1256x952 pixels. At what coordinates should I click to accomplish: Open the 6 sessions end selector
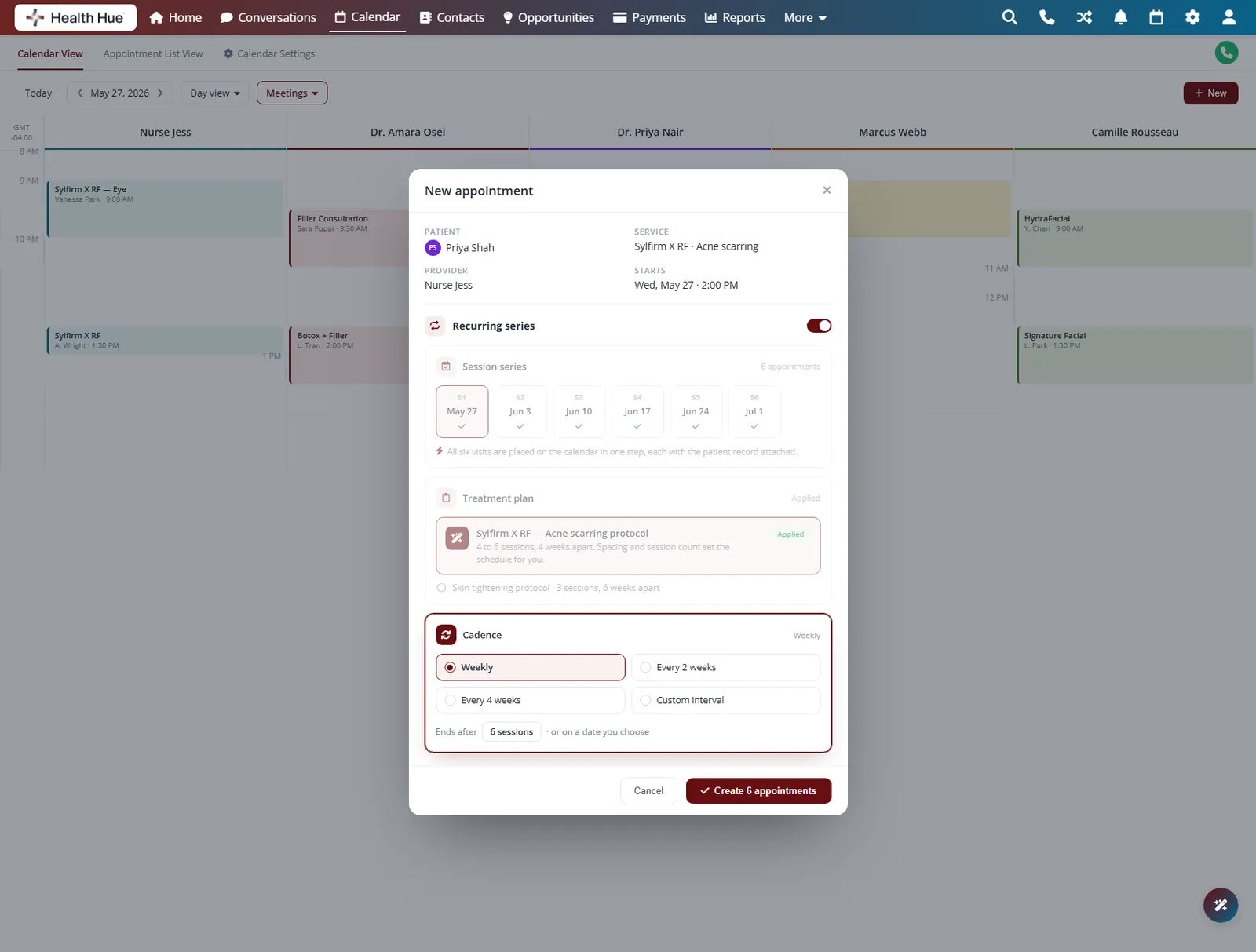click(511, 731)
